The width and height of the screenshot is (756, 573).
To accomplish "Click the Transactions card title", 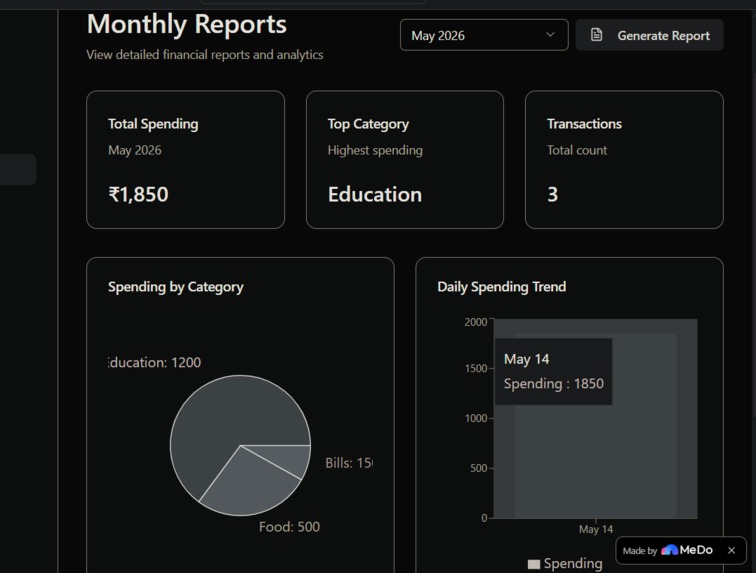I will coord(584,124).
